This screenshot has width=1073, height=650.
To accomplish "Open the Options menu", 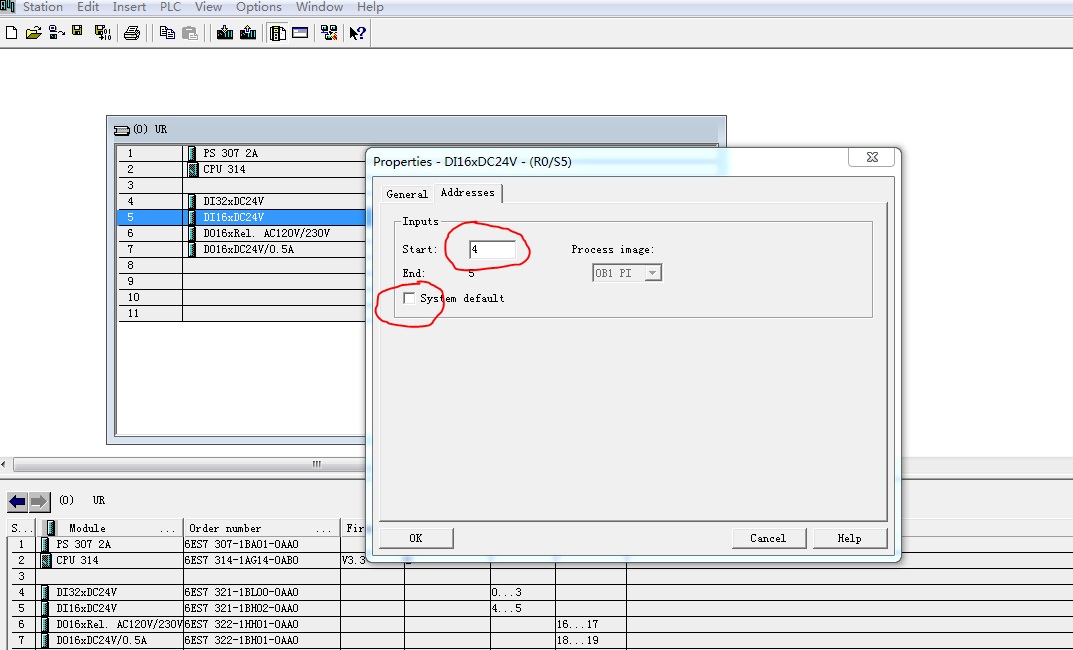I will pos(259,7).
